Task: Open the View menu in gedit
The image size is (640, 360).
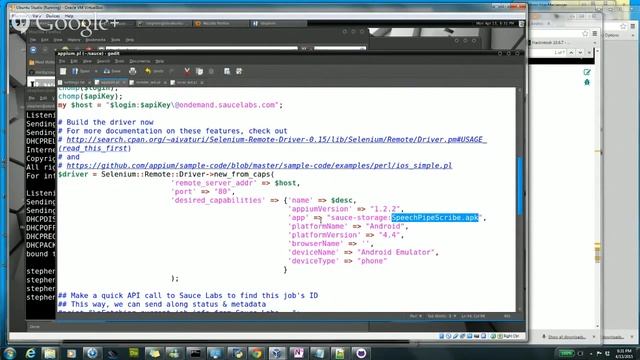Action: coord(87,61)
